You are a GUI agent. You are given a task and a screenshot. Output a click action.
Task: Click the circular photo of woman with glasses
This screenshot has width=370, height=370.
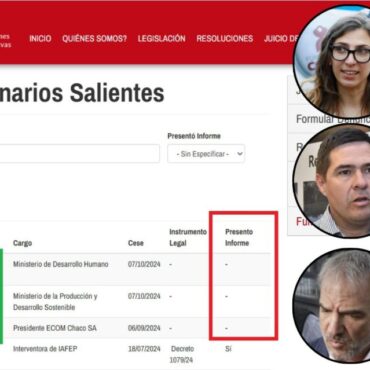pos(333,62)
